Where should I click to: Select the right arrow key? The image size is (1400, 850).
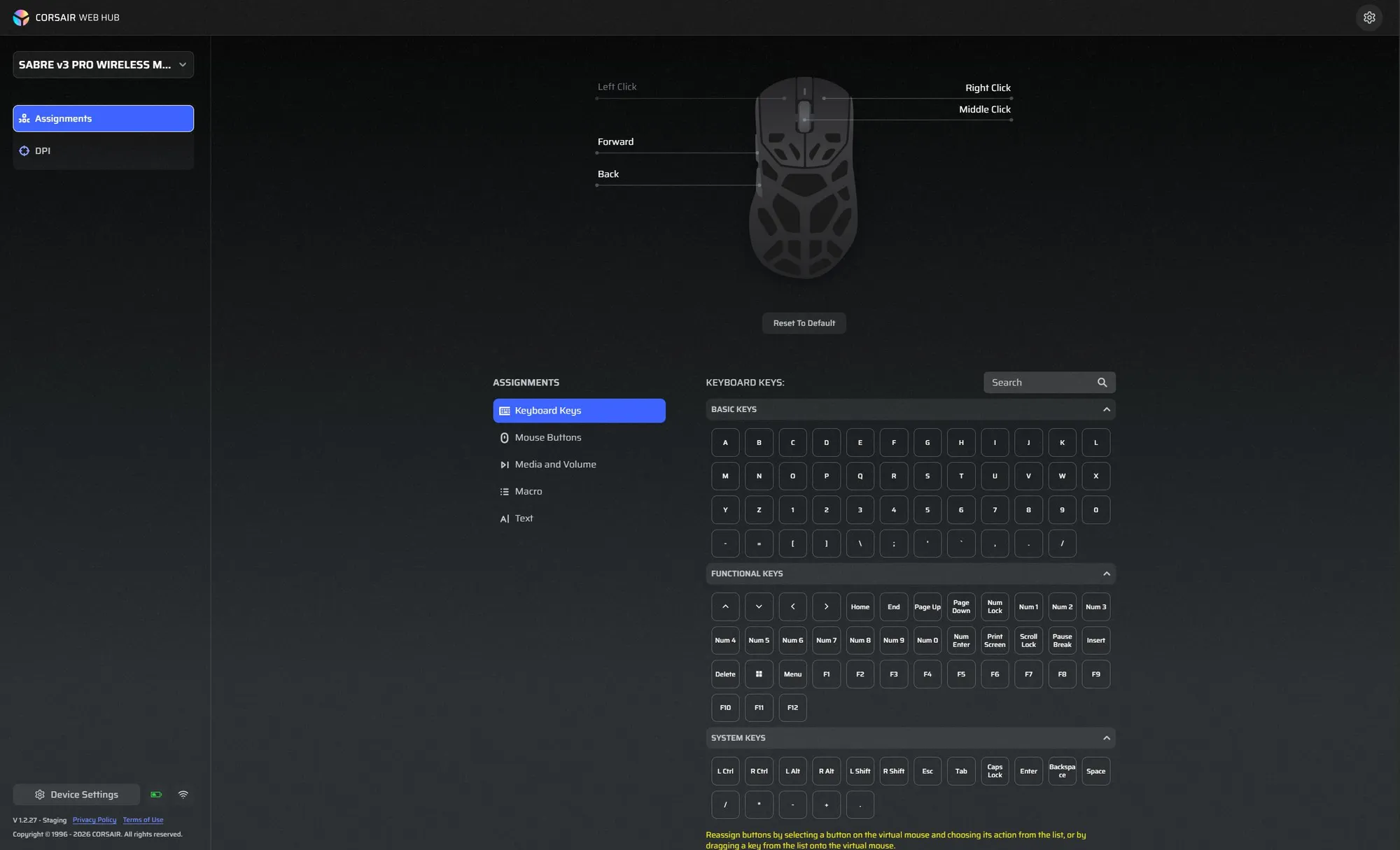(826, 607)
